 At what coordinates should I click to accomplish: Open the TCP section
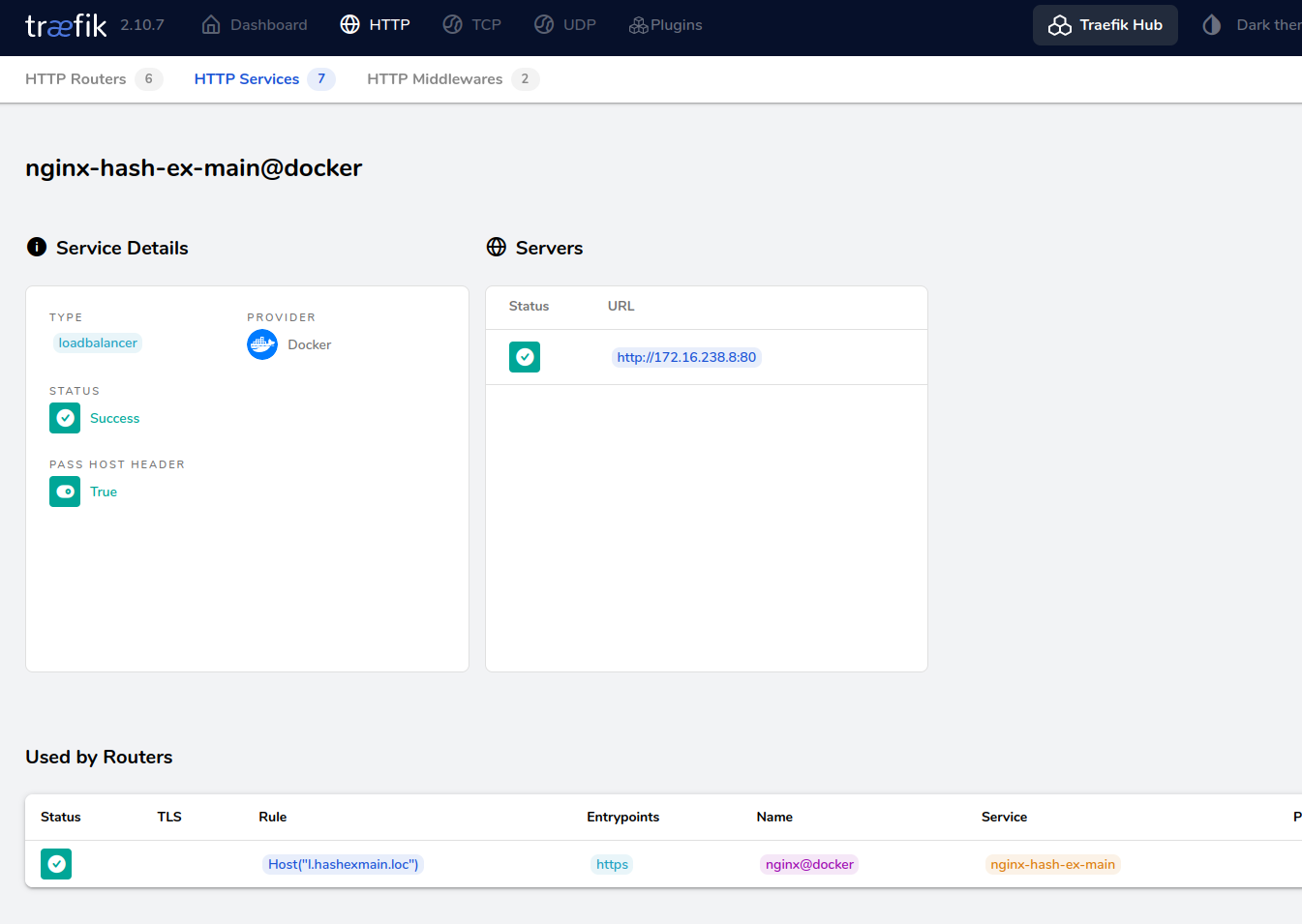tap(471, 25)
